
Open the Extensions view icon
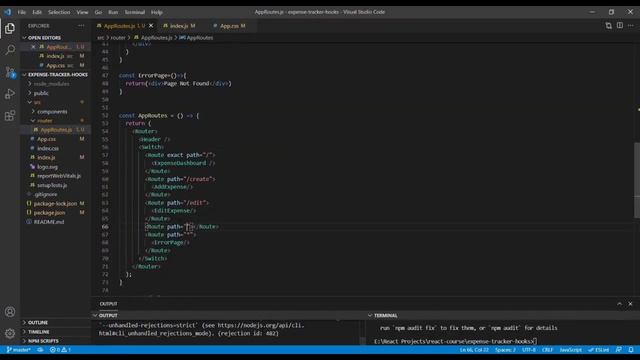[x=10, y=116]
